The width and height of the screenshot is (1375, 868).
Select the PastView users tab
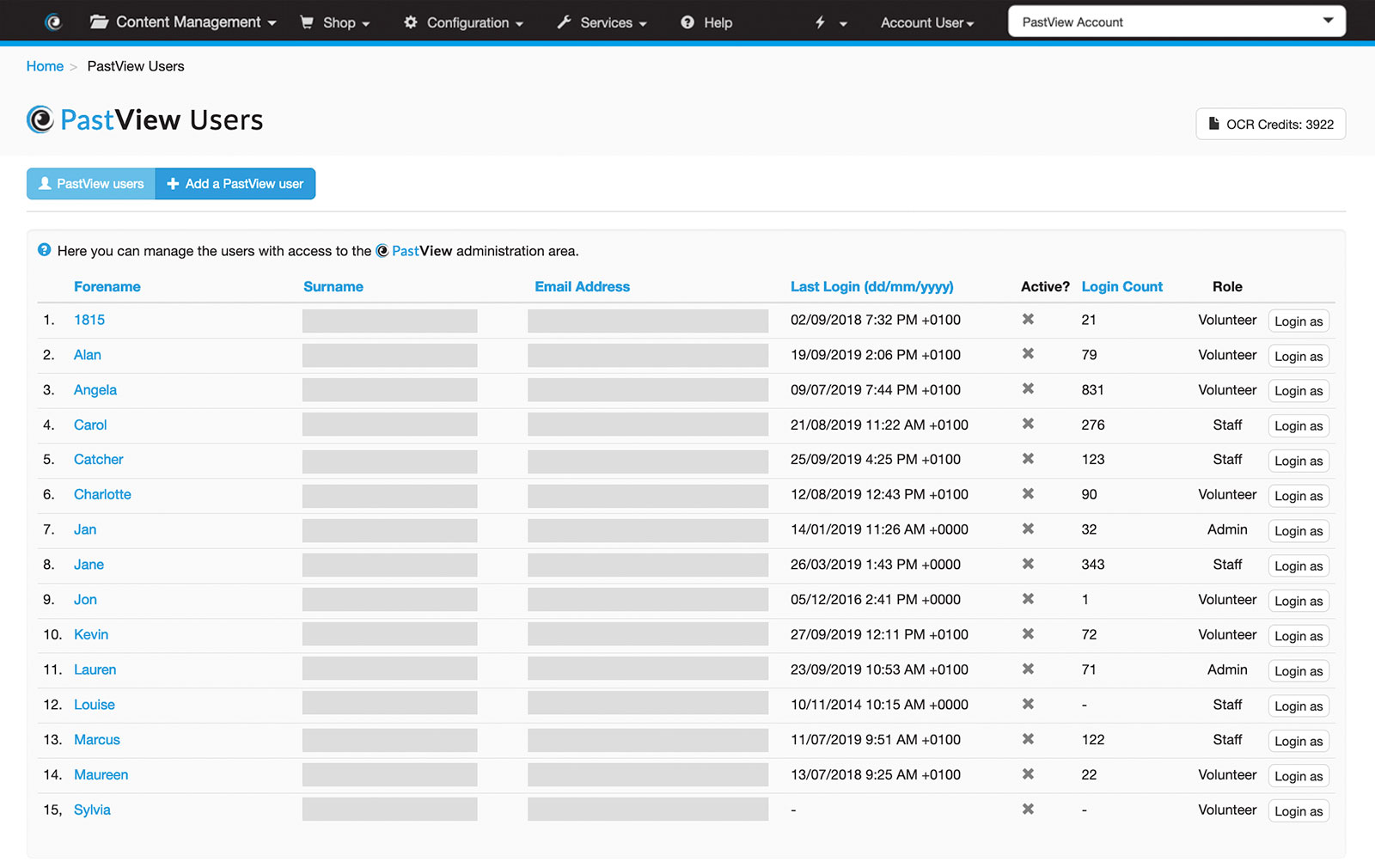point(91,184)
